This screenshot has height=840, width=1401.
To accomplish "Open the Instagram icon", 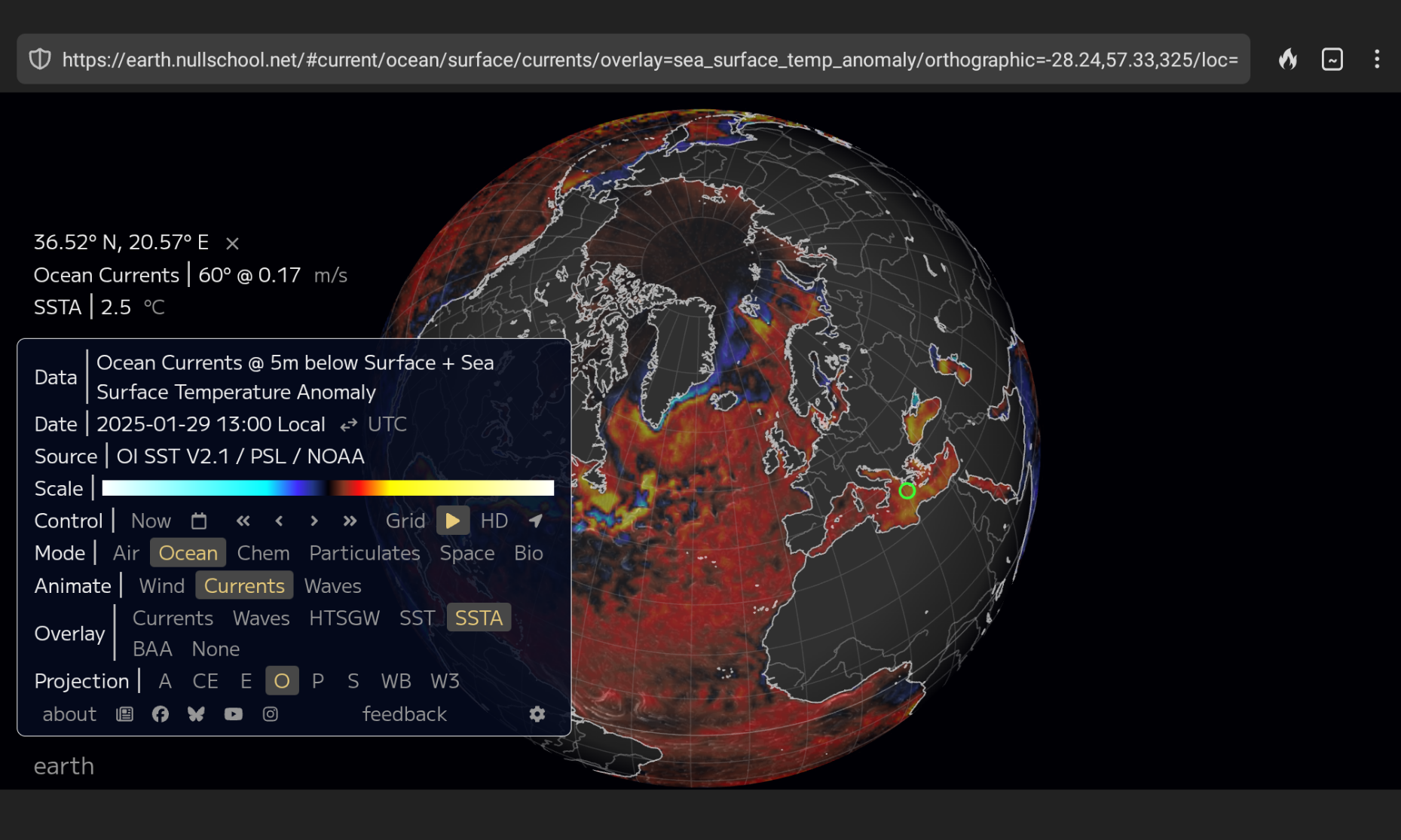I will [271, 714].
